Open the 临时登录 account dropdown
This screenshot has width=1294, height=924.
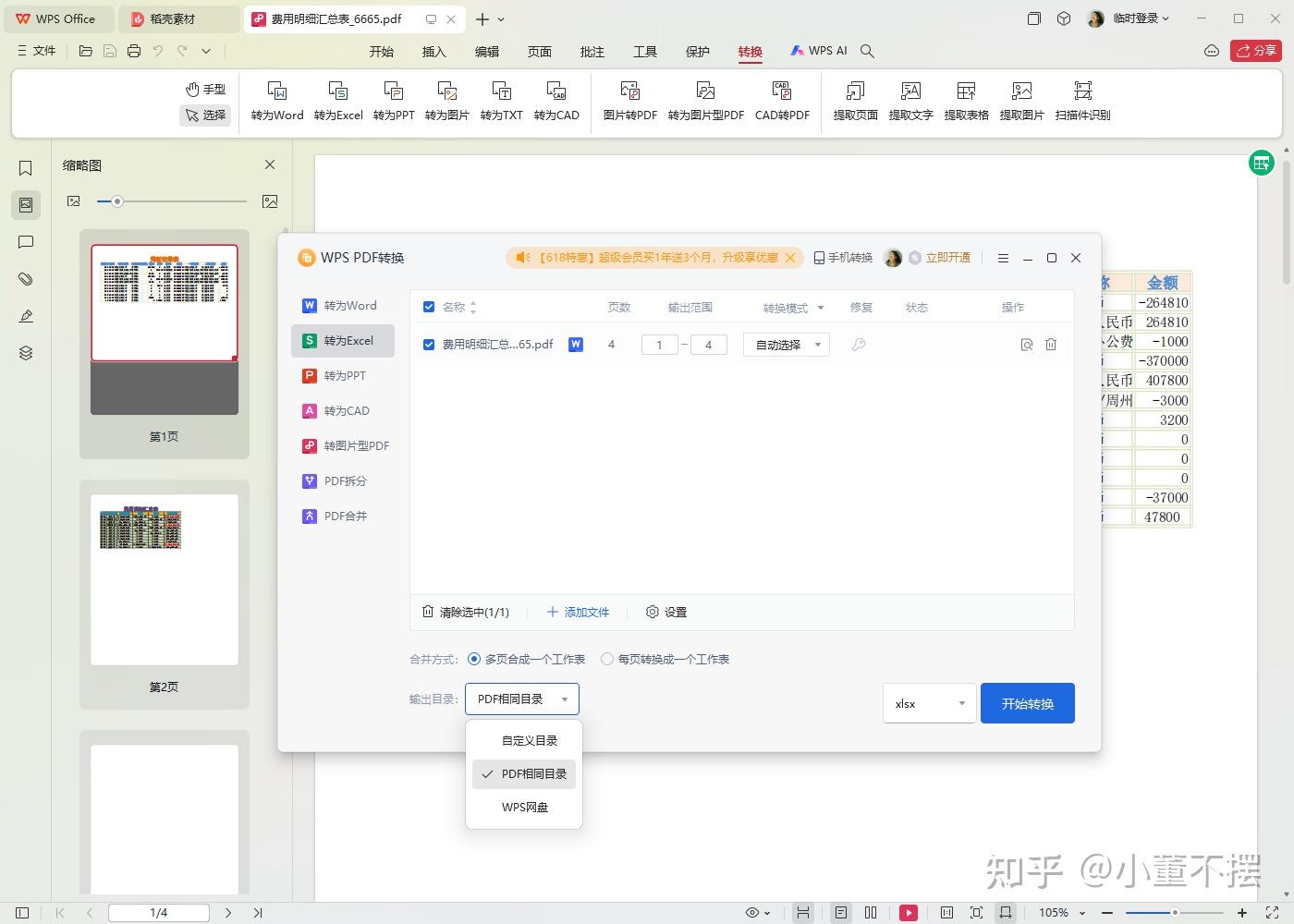(x=1141, y=18)
